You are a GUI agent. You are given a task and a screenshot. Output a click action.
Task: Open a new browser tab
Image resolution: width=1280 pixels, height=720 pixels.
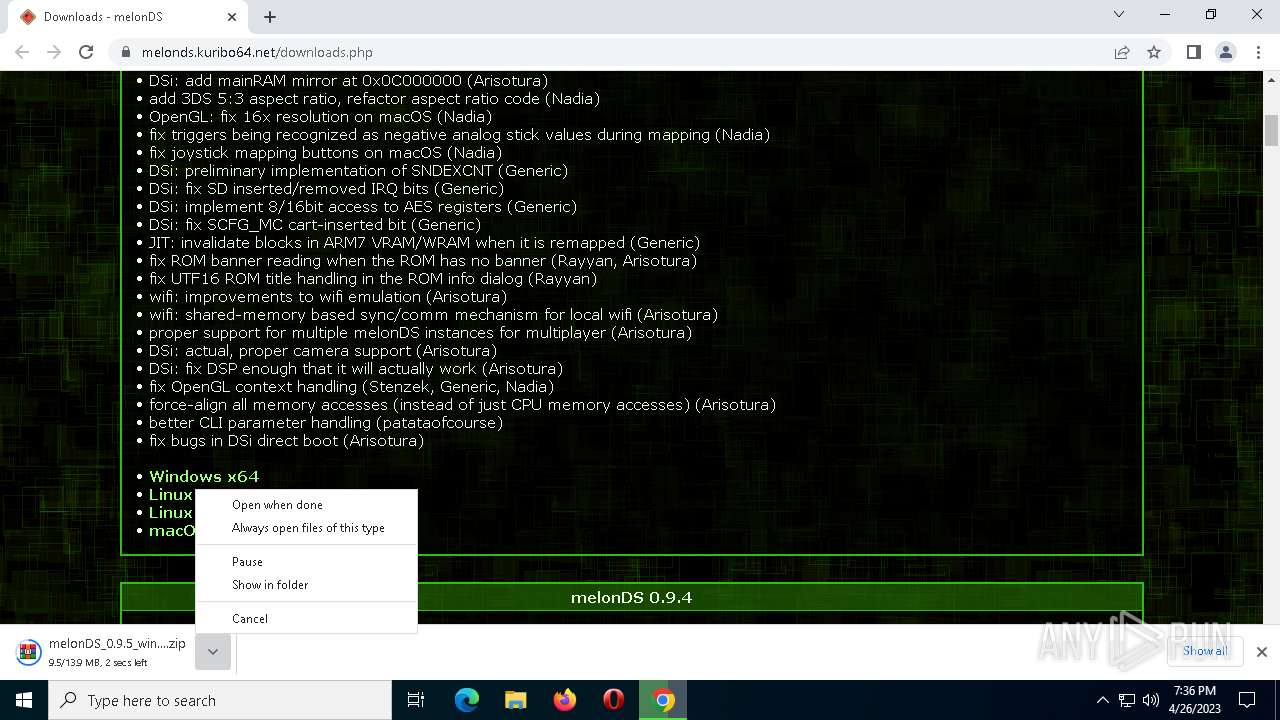point(270,17)
